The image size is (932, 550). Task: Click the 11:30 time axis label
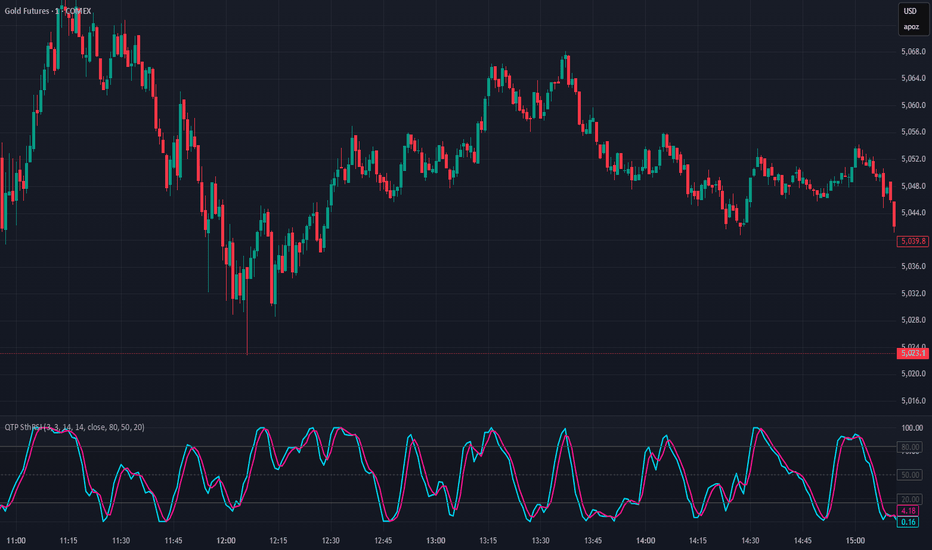tap(121, 540)
